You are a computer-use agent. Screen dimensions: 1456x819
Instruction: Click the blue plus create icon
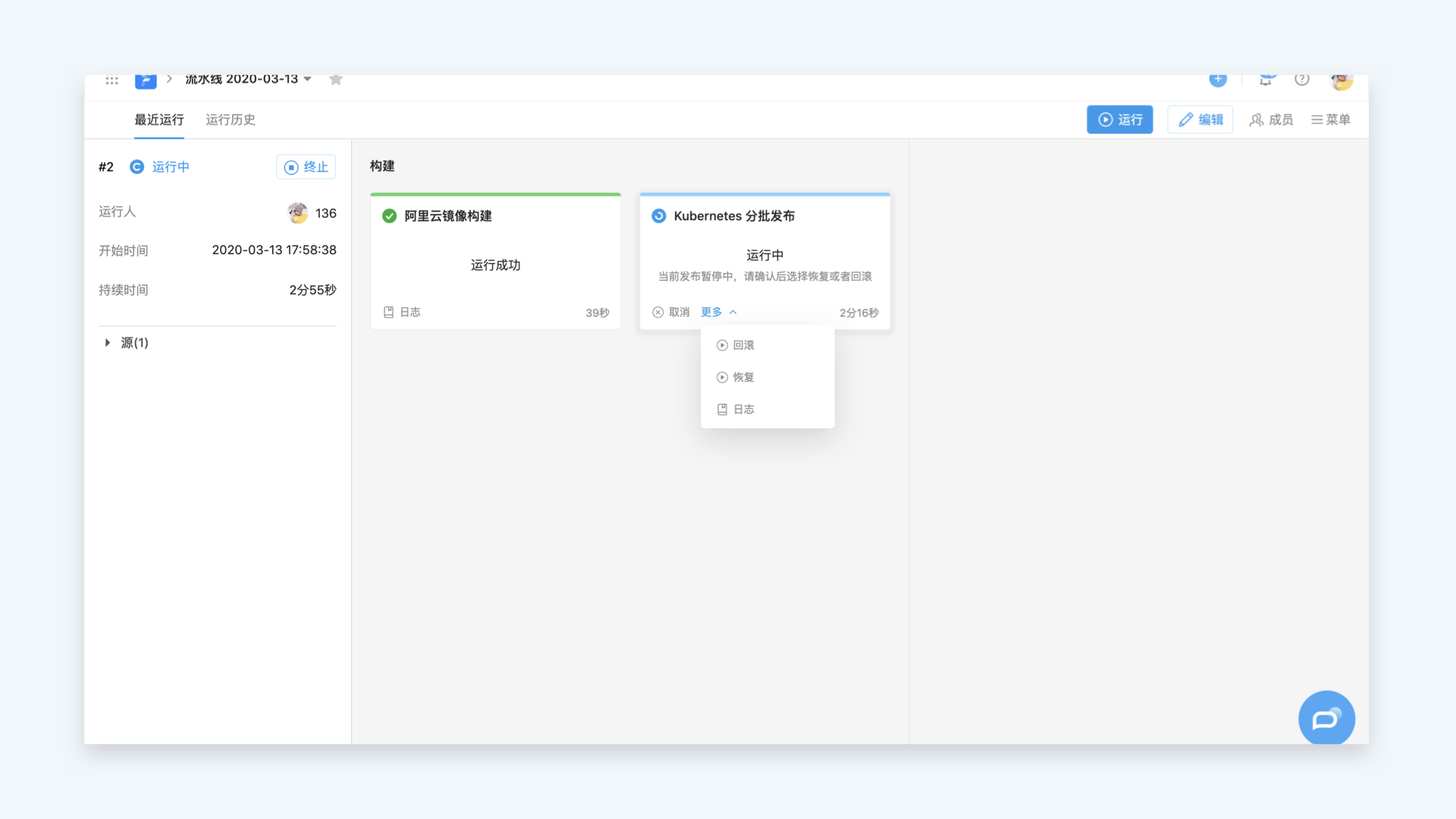(x=1218, y=80)
